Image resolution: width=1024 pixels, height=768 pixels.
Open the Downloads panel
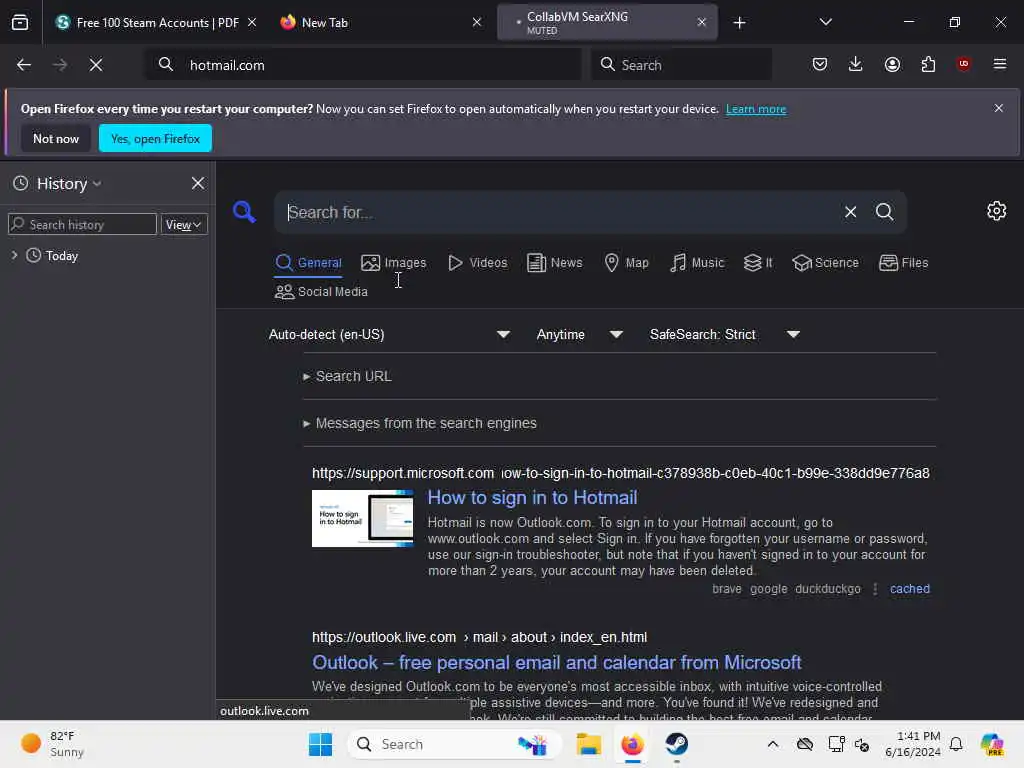[856, 64]
